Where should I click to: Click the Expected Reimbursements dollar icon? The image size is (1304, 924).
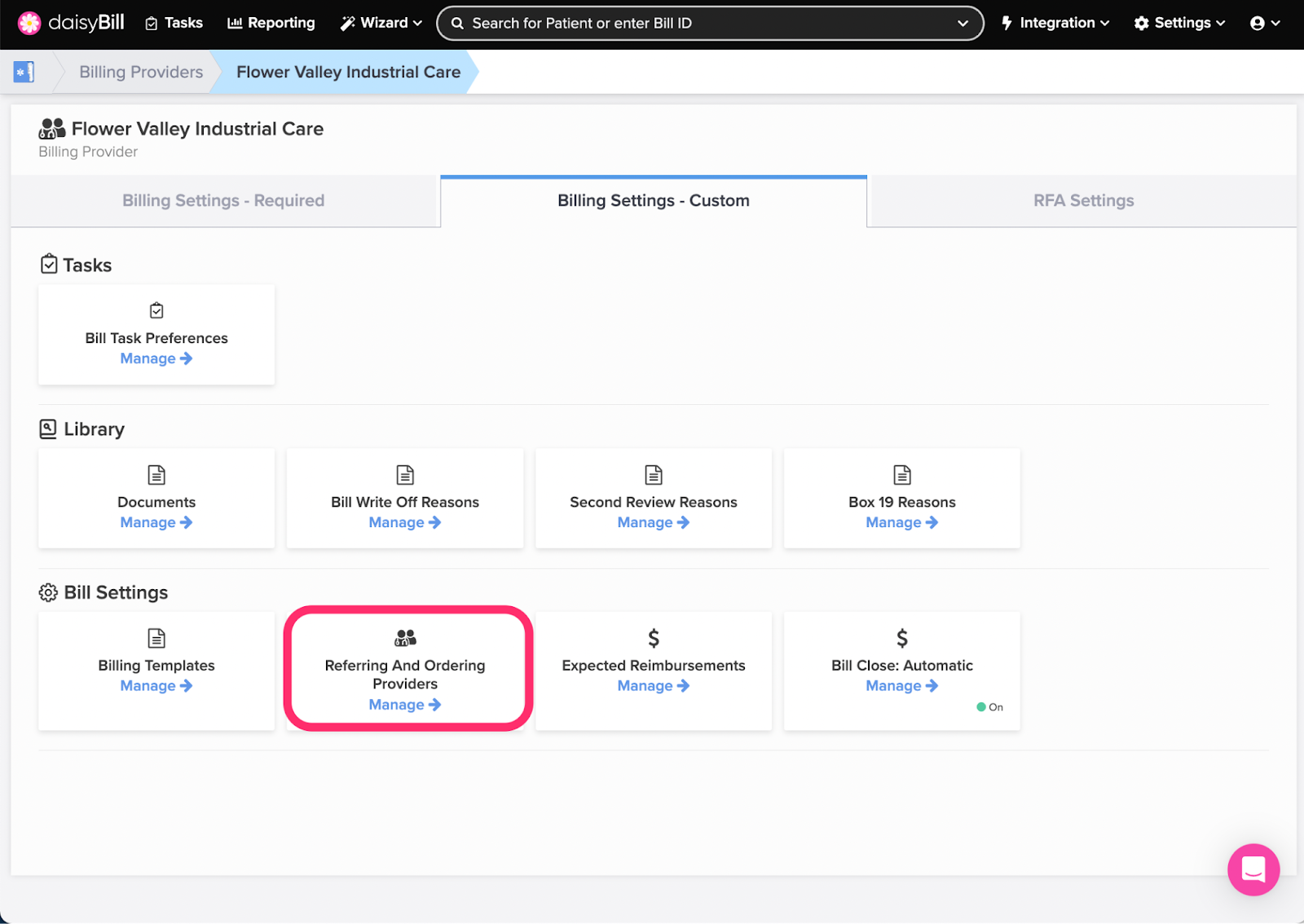[654, 638]
